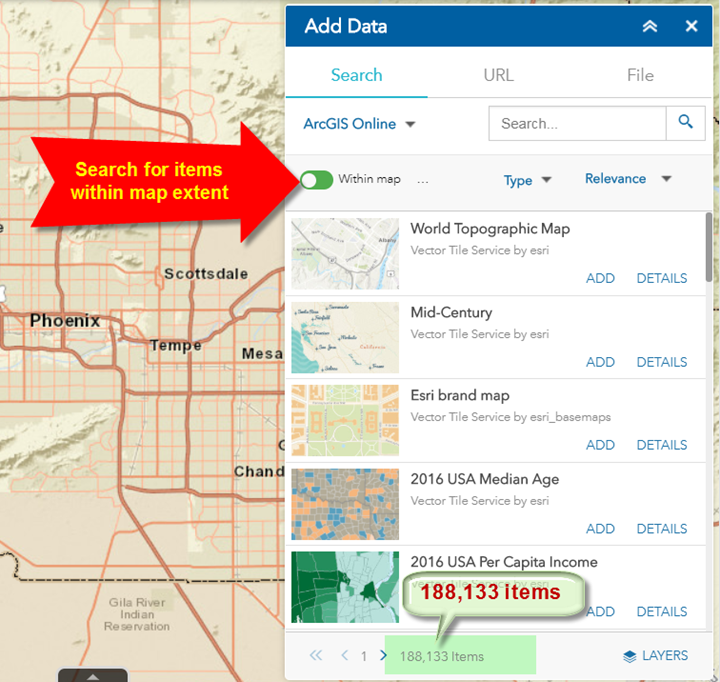This screenshot has height=682, width=720.
Task: Select the Mid-Century map thumbnail
Action: click(x=345, y=338)
